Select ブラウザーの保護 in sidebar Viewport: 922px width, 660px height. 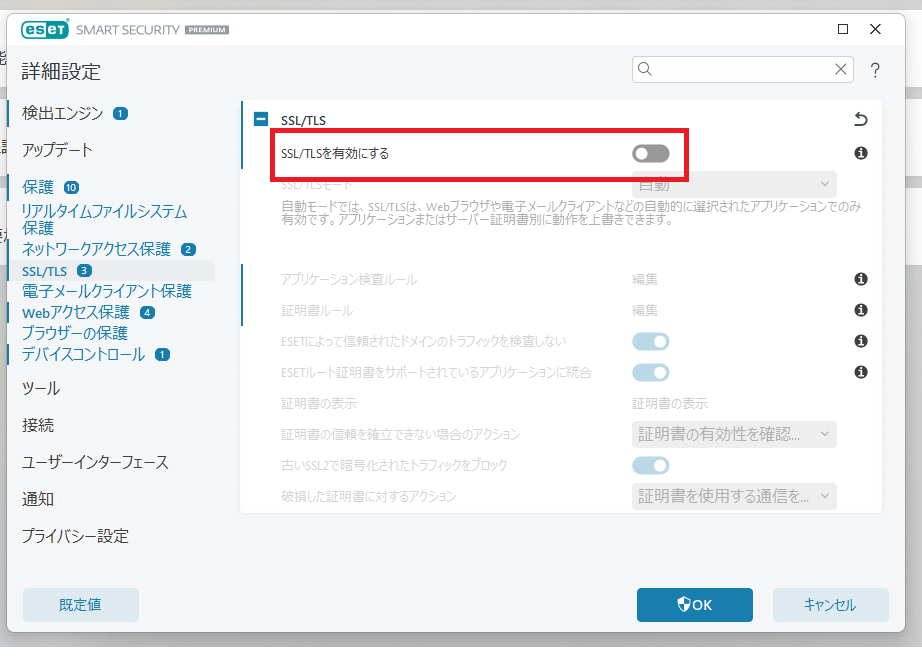pos(75,333)
